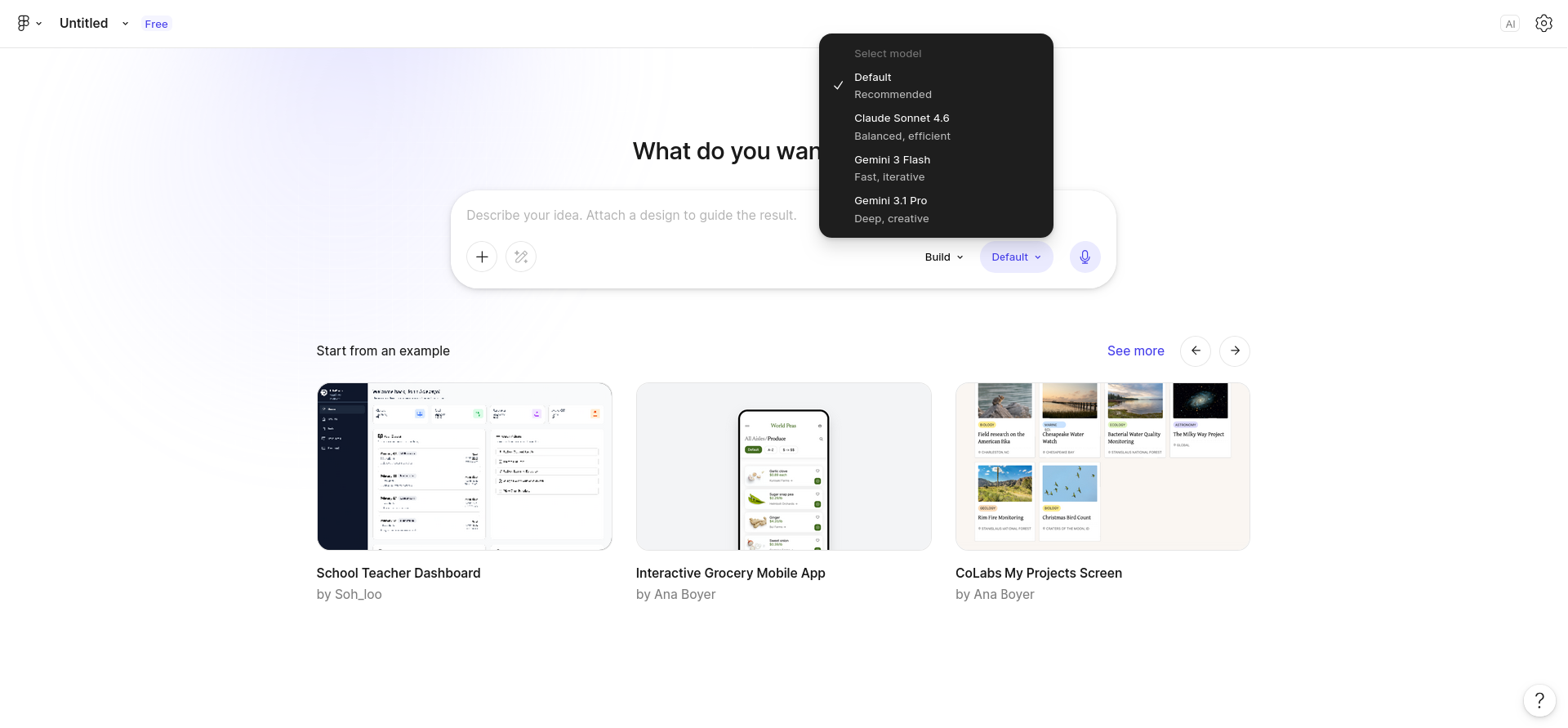This screenshot has width=1568, height=728.
Task: Click the Interactive Grocery Mobile App title
Action: [x=731, y=573]
